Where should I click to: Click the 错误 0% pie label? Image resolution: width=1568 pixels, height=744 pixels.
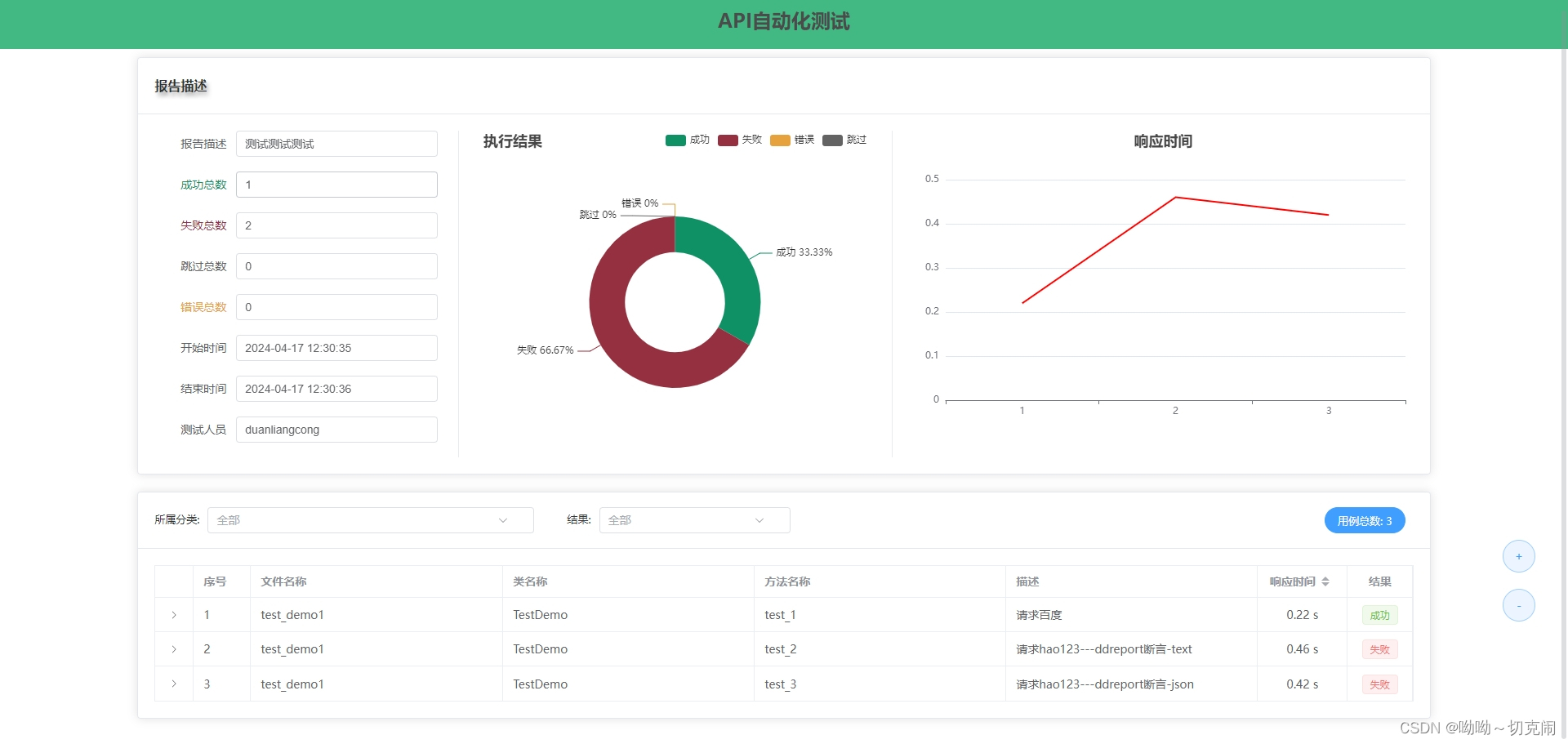click(639, 203)
